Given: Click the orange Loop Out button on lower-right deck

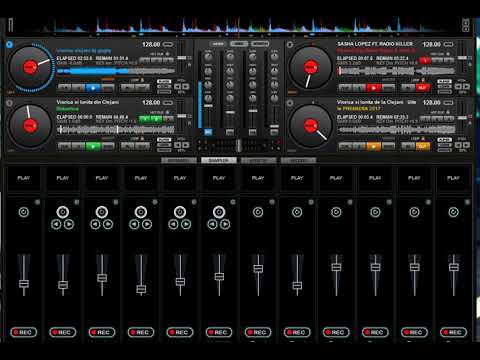Looking at the screenshot, I should pyautogui.click(x=423, y=146).
